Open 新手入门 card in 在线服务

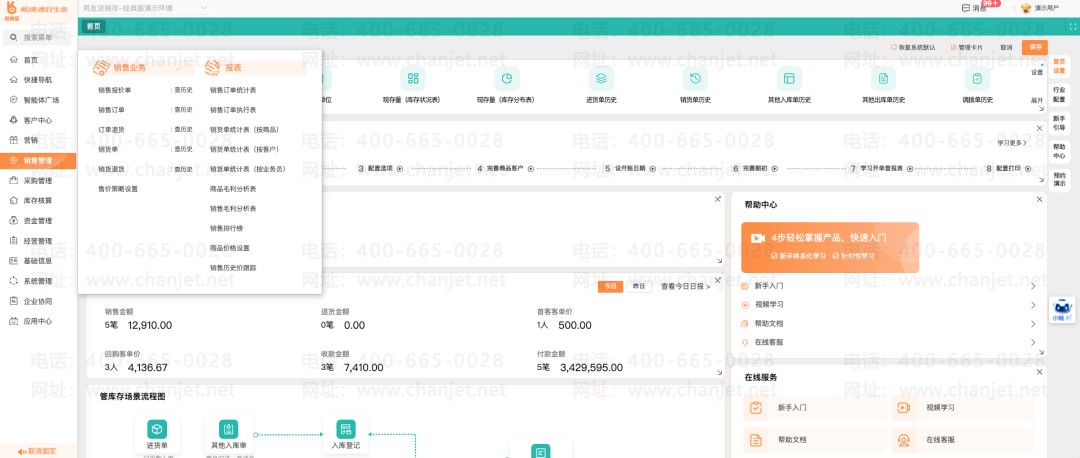click(814, 408)
